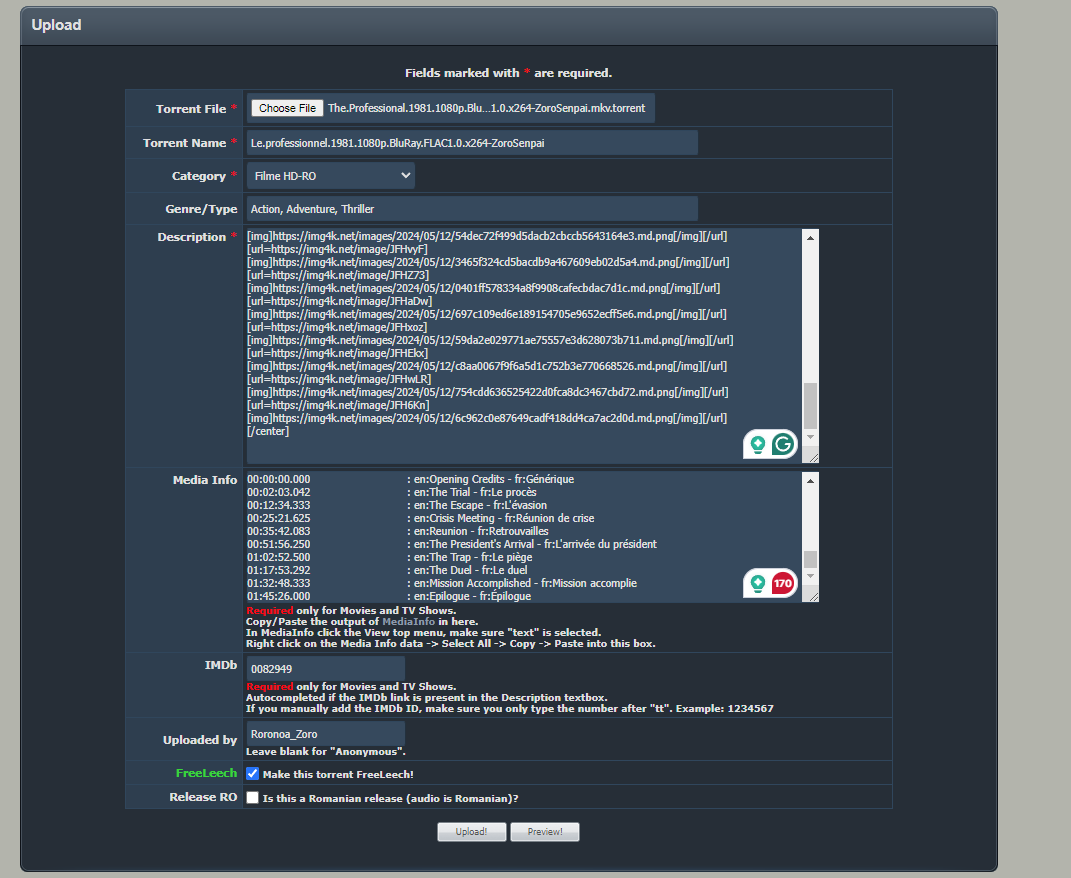This screenshot has height=878, width=1071.
Task: Uncheck the Make this torrent FreeLeech checkbox
Action: pos(252,774)
